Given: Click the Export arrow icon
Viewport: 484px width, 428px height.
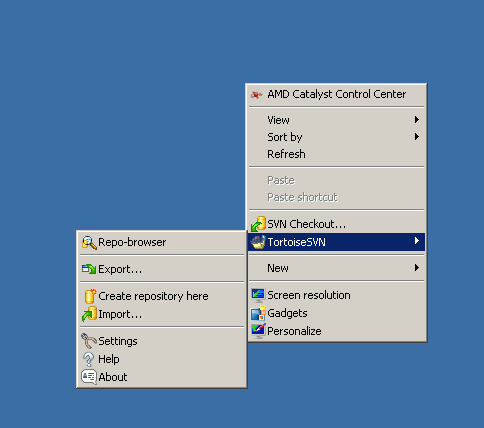Looking at the screenshot, I should 89,269.
